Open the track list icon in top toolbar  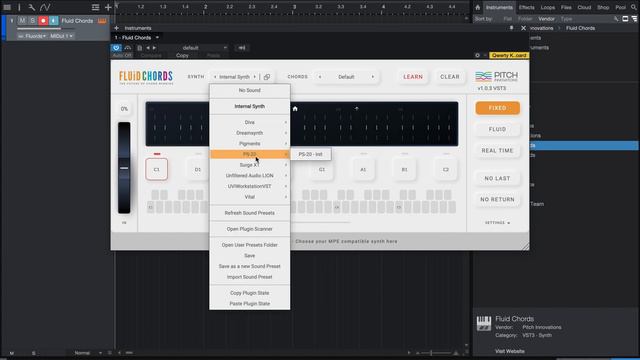click(7, 7)
